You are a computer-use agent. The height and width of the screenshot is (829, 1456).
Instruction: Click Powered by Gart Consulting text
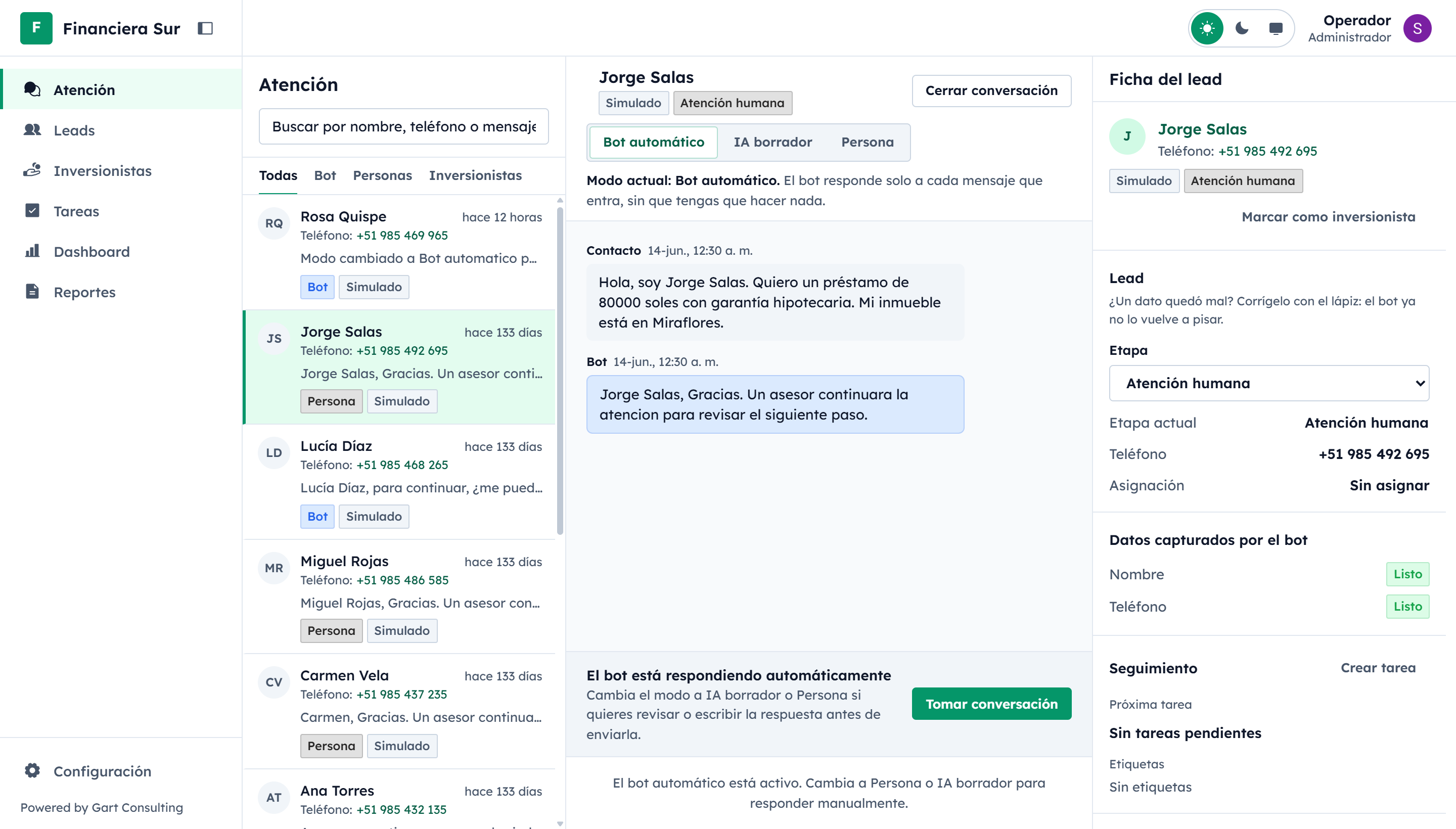101,807
